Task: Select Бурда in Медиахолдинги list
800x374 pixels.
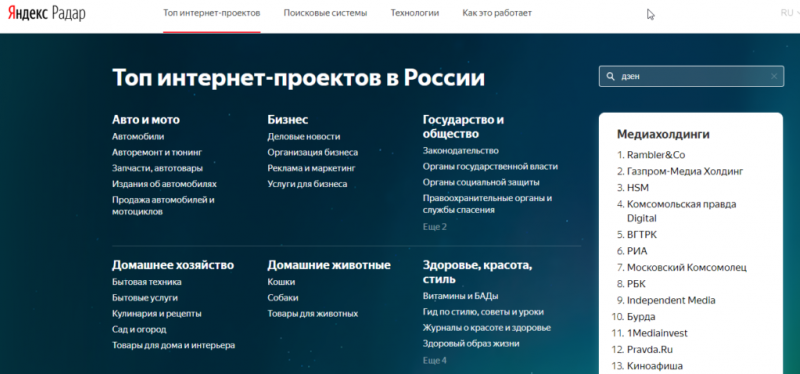Action: coord(641,316)
